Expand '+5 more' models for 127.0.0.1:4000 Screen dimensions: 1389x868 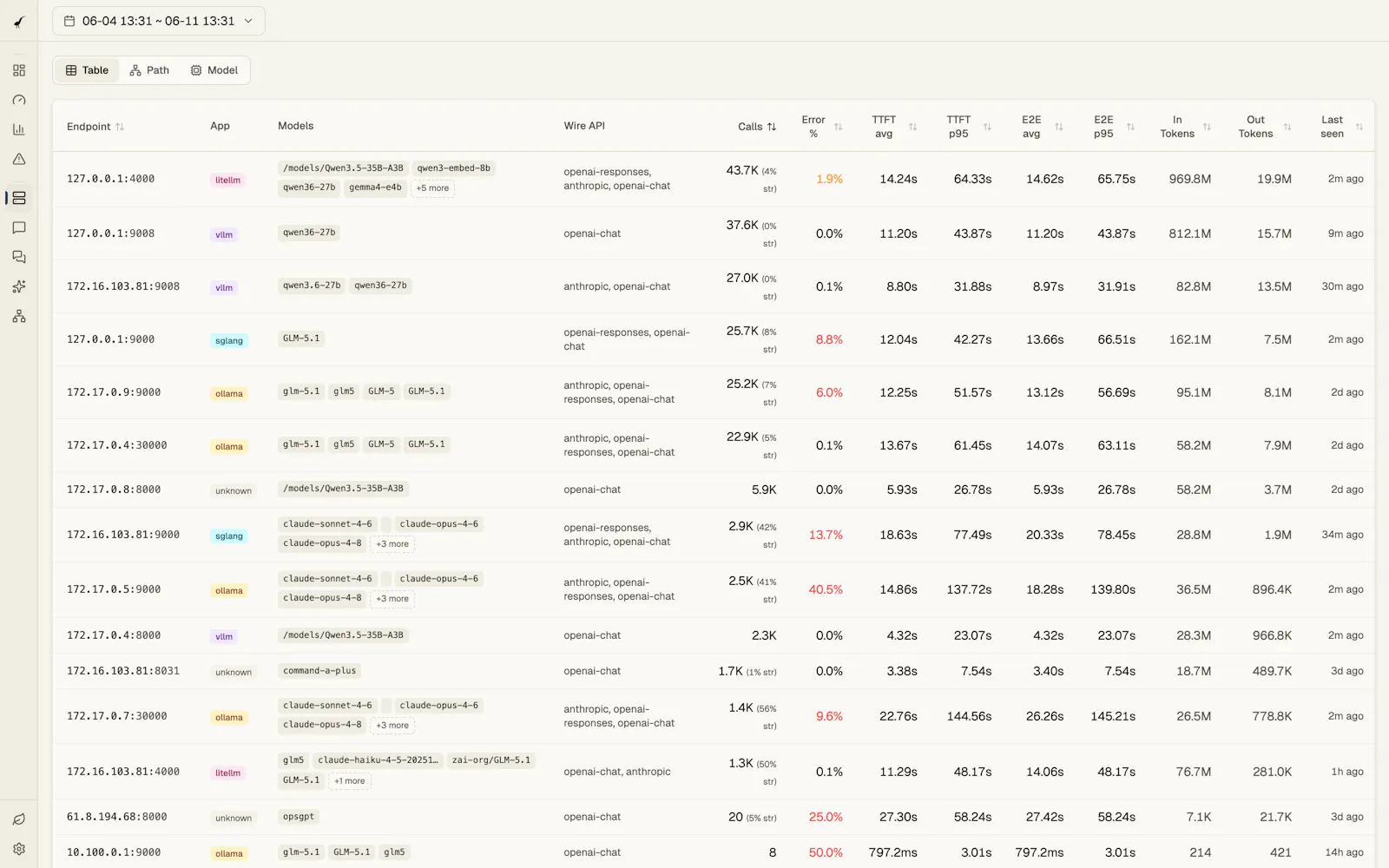tap(432, 188)
